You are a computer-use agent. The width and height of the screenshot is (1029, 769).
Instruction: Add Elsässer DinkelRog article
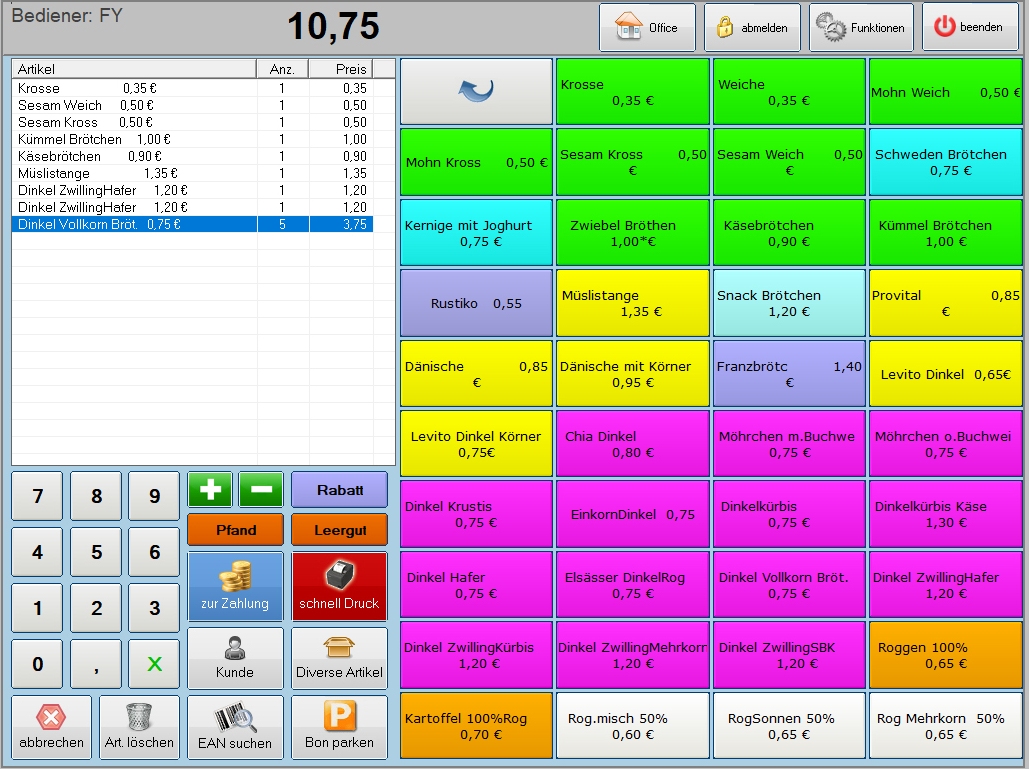pos(633,585)
